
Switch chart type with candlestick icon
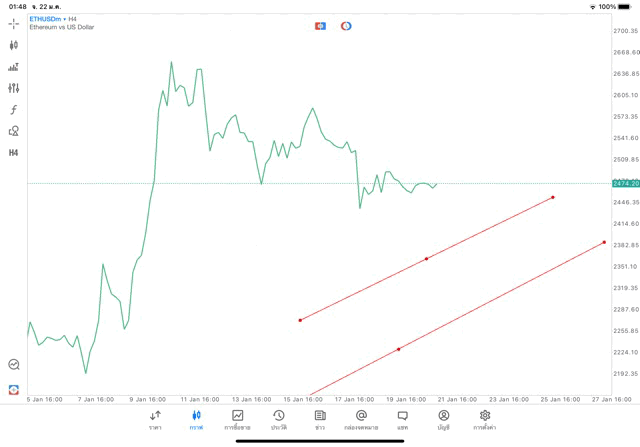(x=14, y=45)
